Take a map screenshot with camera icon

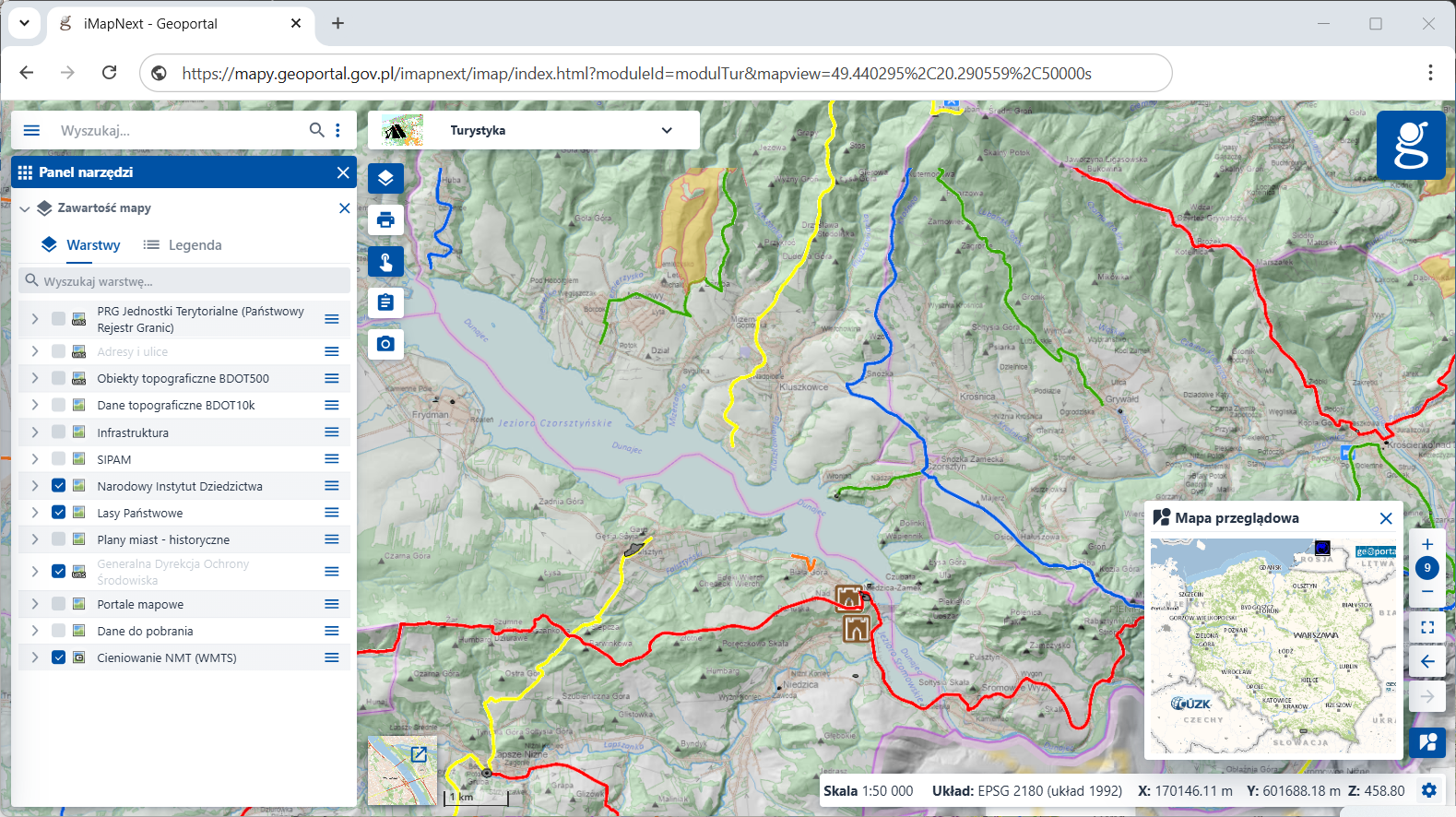pyautogui.click(x=385, y=344)
